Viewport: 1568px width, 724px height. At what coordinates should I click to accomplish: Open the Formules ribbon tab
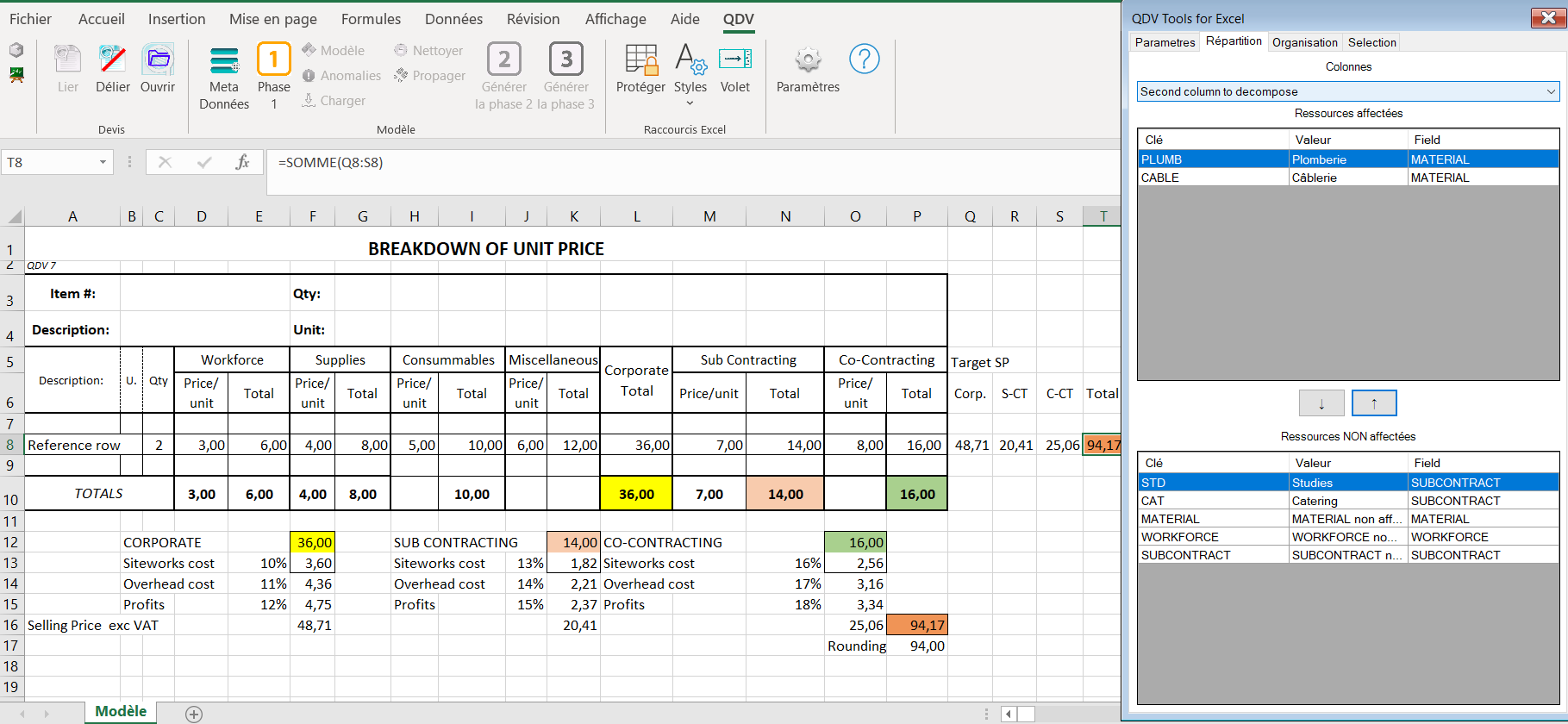coord(371,19)
